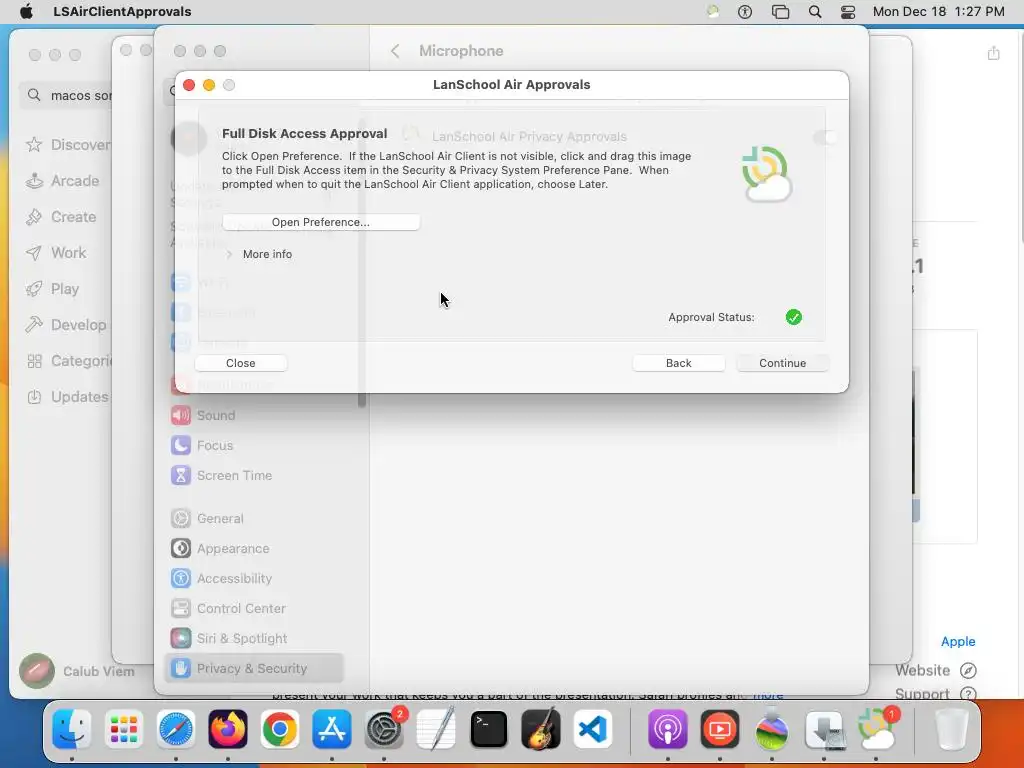Open Finder from the Dock
This screenshot has width=1024, height=768.
pyautogui.click(x=71, y=729)
